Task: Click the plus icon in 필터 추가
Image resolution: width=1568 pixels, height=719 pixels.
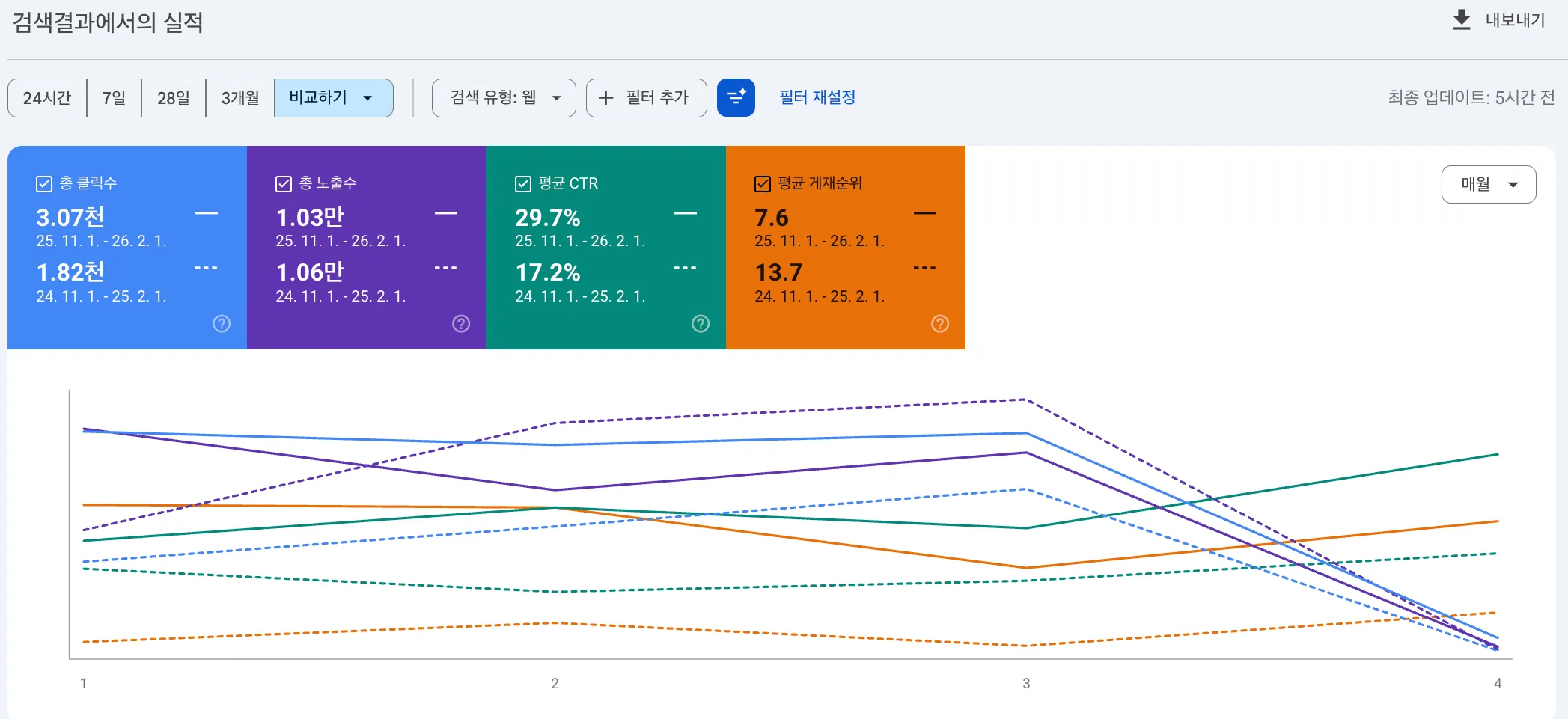Action: tap(605, 97)
